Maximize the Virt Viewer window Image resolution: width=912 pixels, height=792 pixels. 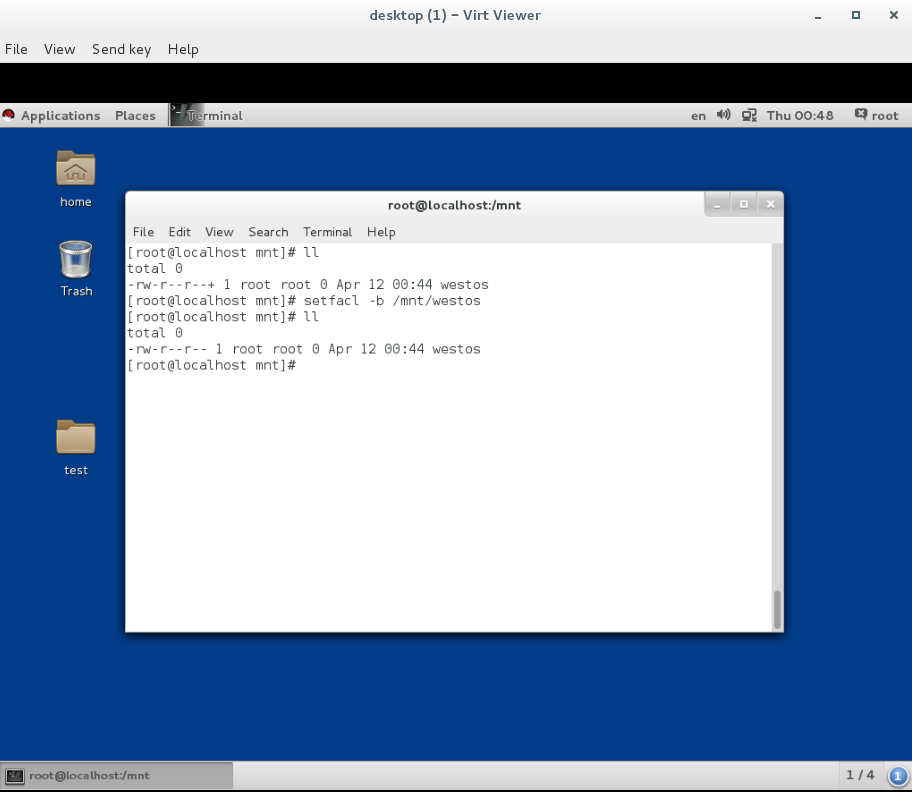coord(856,15)
